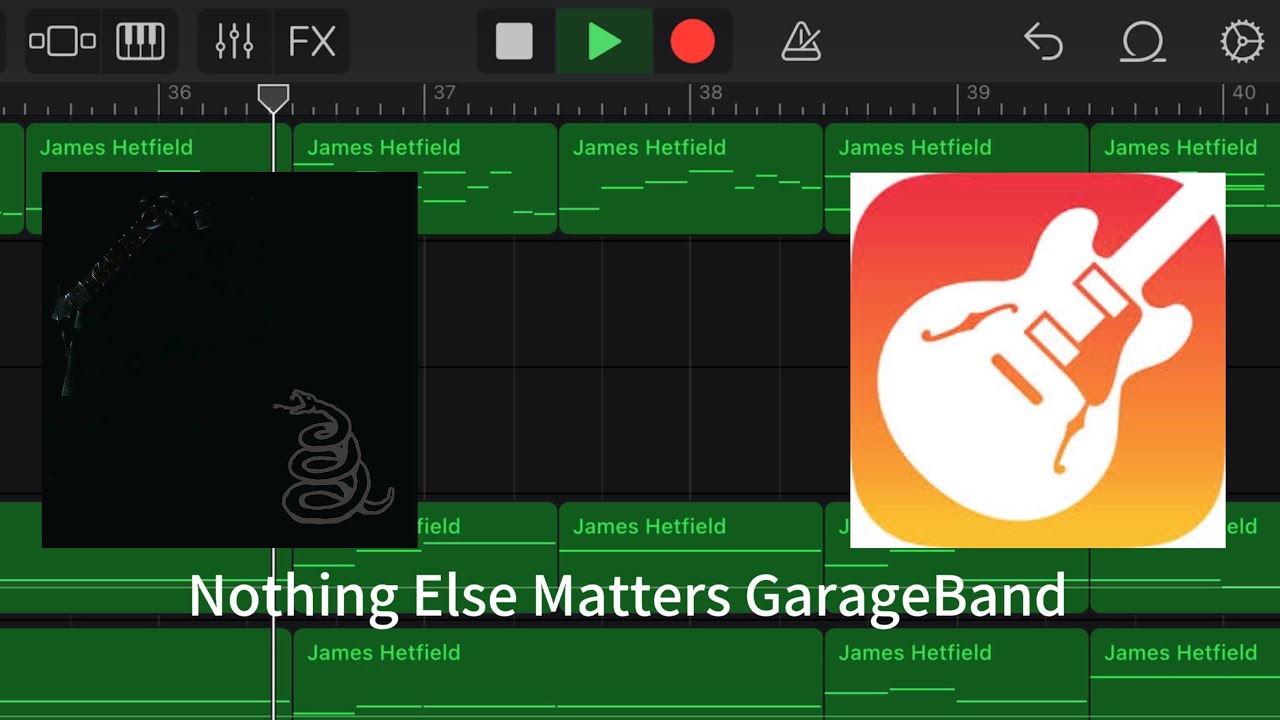Screen dimensions: 1280x720
Task: Start recording with the red button
Action: pyautogui.click(x=692, y=42)
